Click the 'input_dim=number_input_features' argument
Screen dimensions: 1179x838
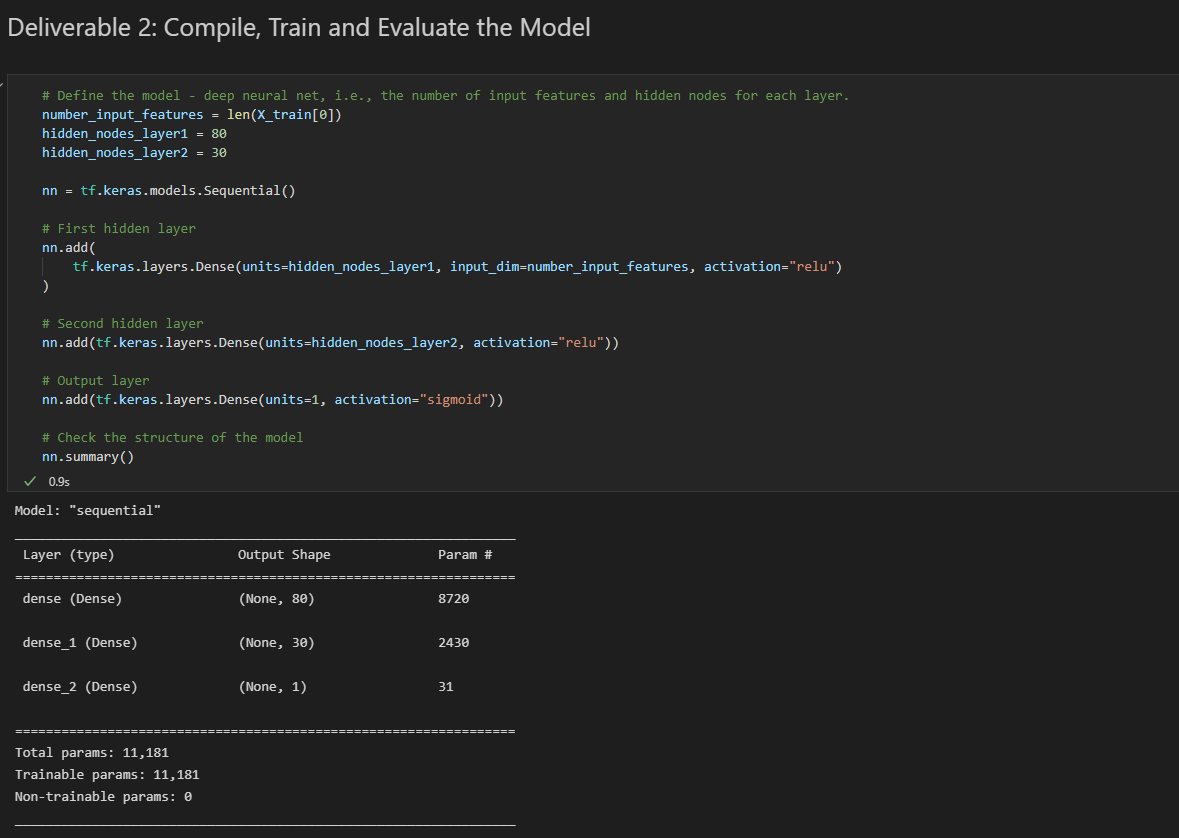(569, 266)
